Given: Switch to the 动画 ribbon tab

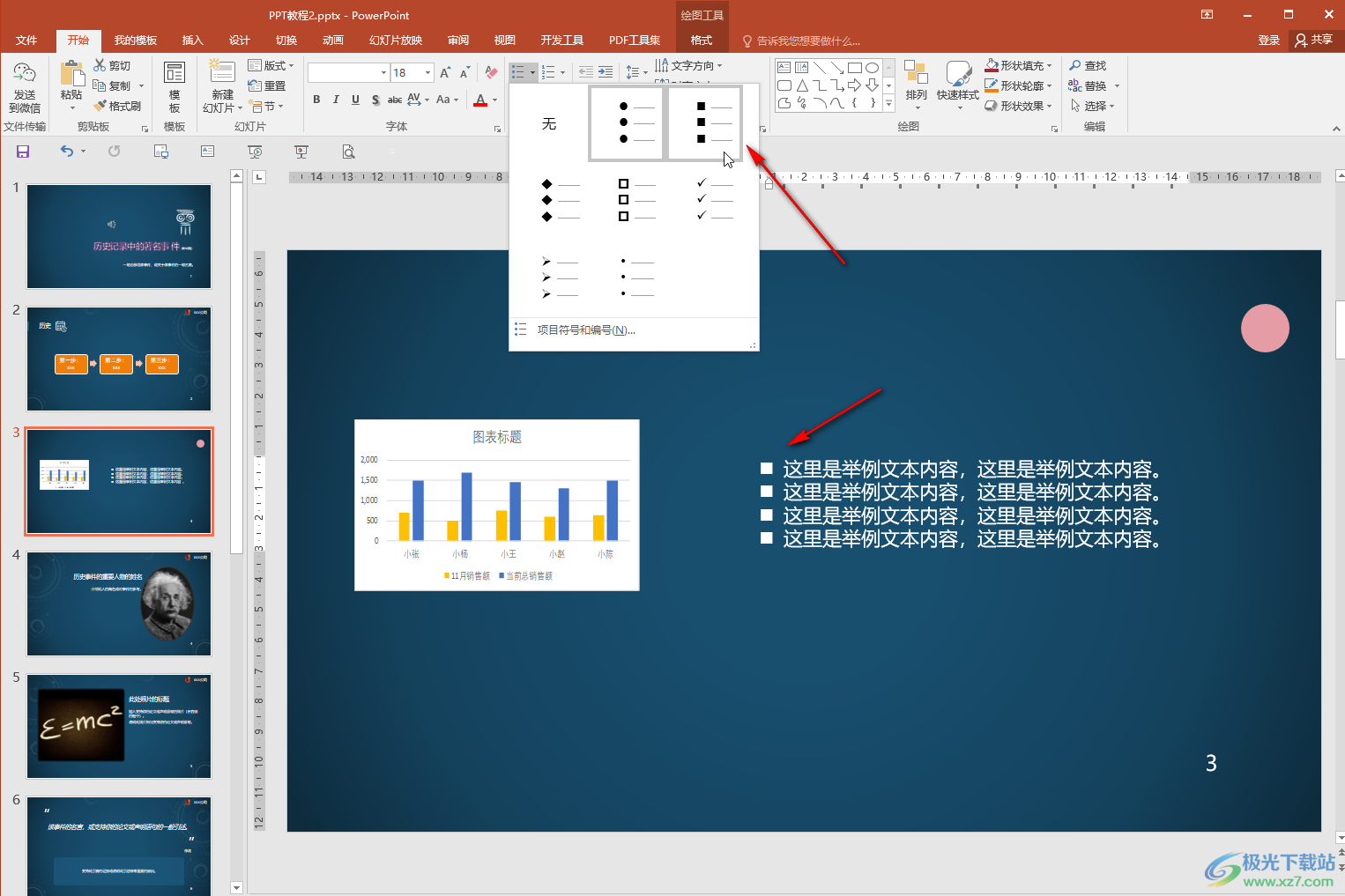Looking at the screenshot, I should 332,41.
